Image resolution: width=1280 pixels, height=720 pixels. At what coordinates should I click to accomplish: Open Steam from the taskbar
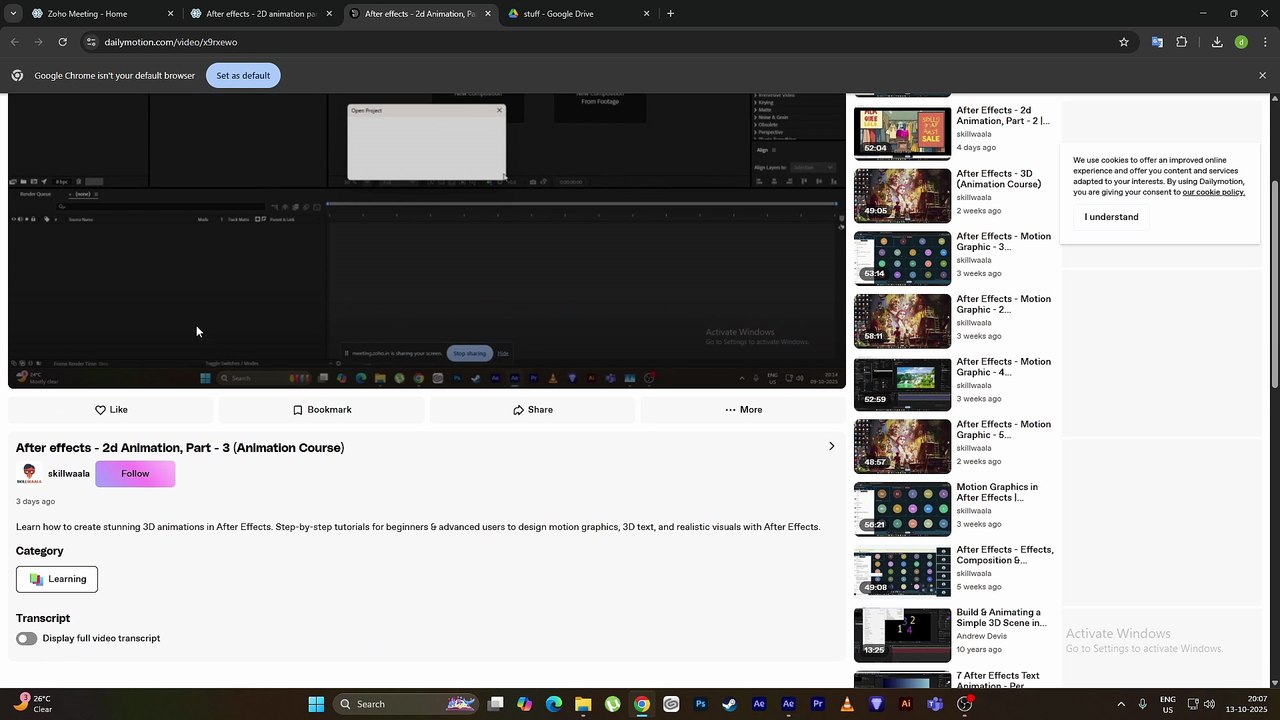tap(729, 704)
